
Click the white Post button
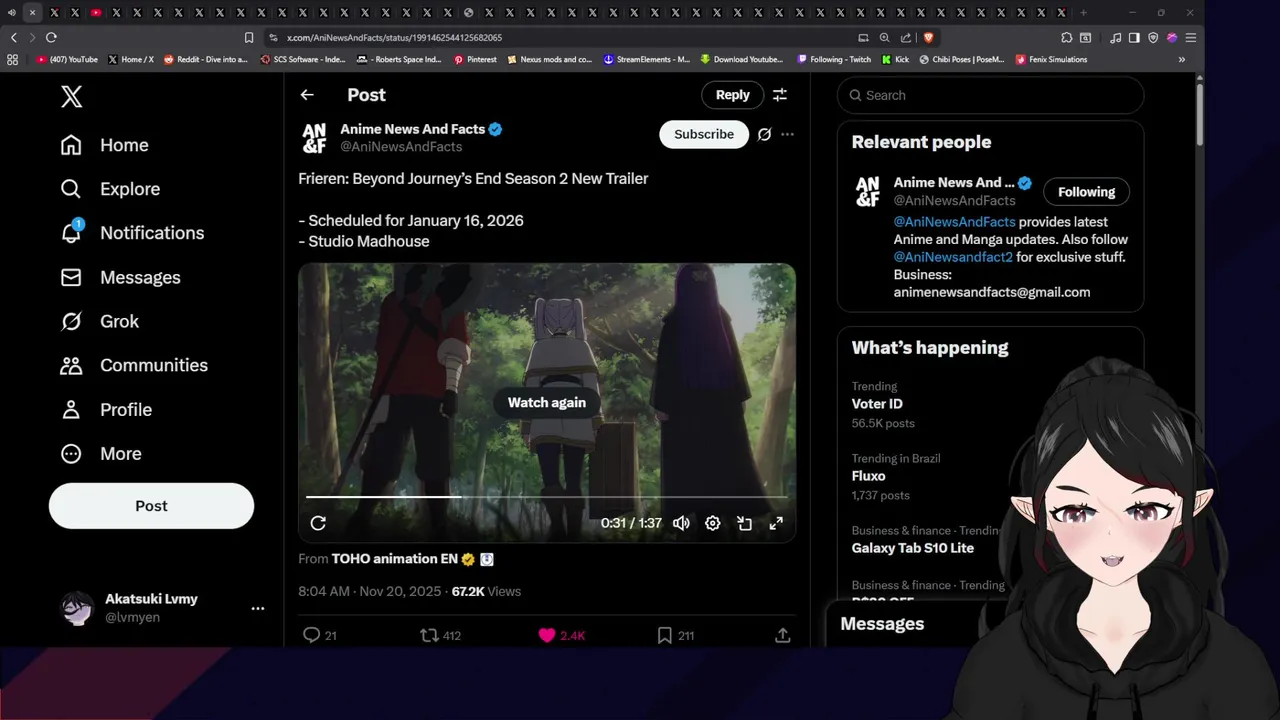[x=151, y=506]
